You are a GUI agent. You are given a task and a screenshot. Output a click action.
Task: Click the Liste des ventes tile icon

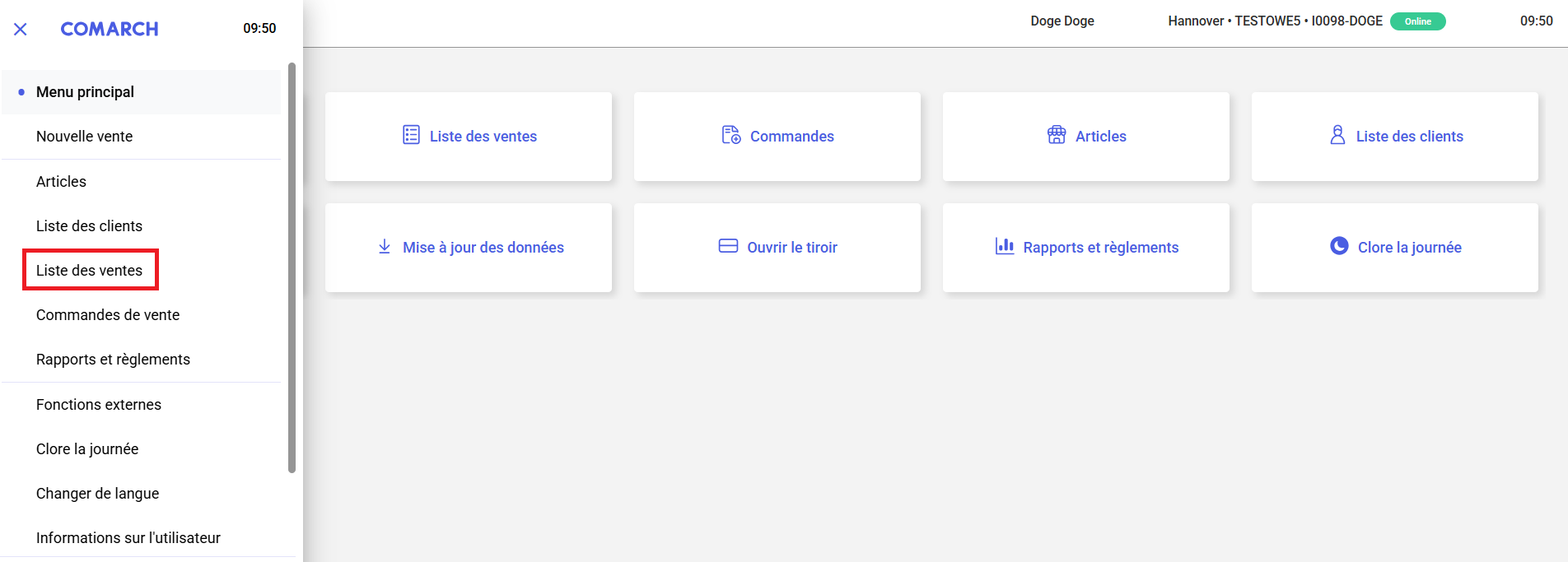pos(411,135)
